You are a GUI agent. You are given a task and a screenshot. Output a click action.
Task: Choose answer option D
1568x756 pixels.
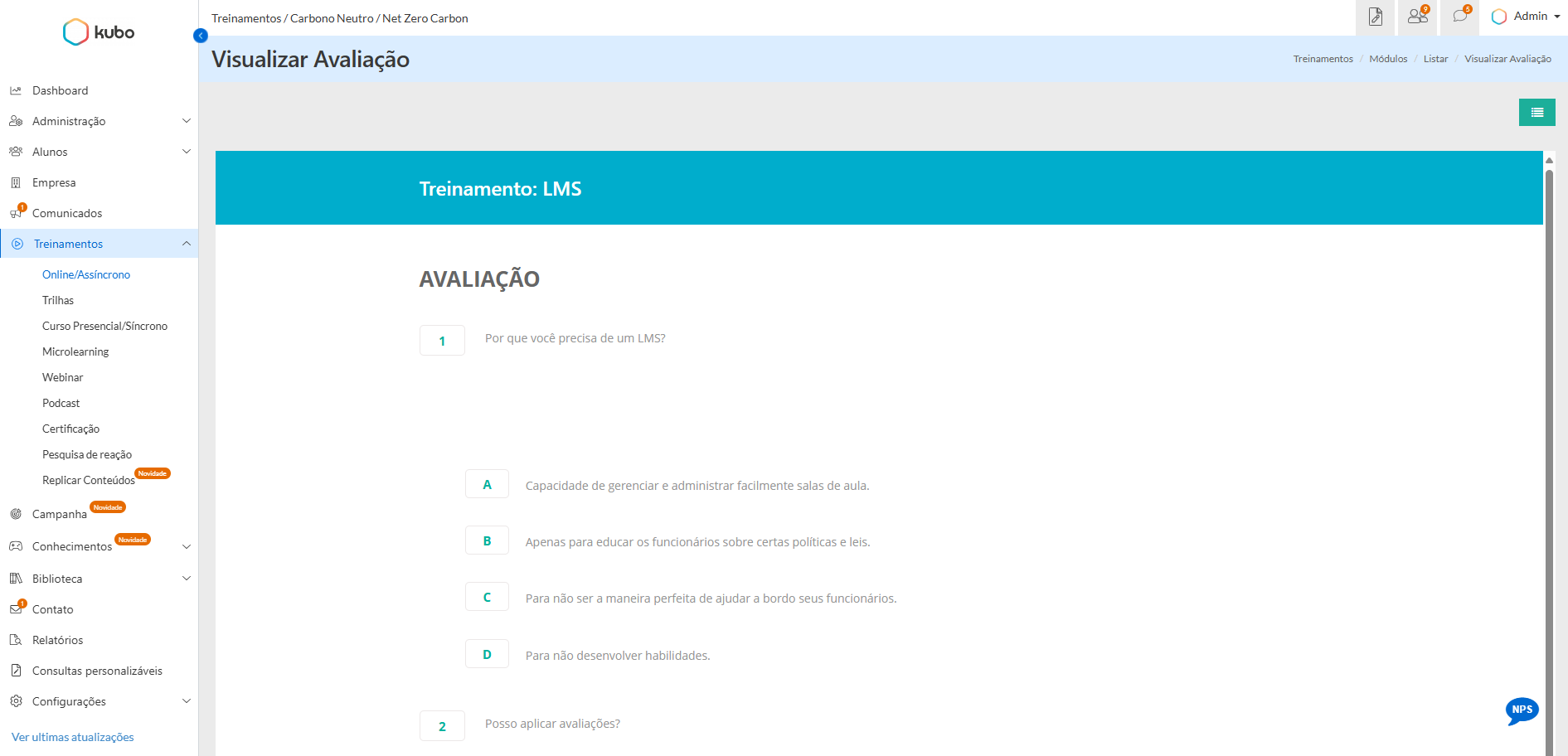pyautogui.click(x=487, y=655)
